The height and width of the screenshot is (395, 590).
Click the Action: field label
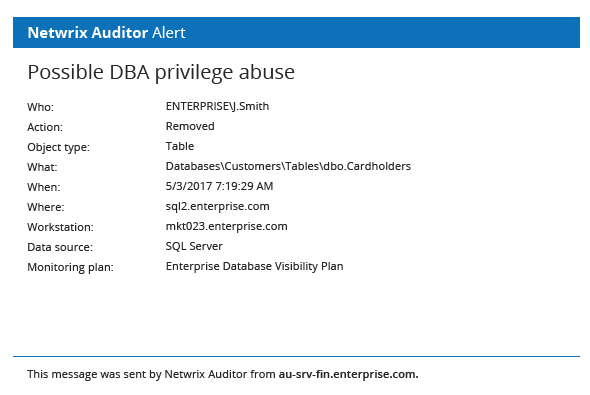45,127
